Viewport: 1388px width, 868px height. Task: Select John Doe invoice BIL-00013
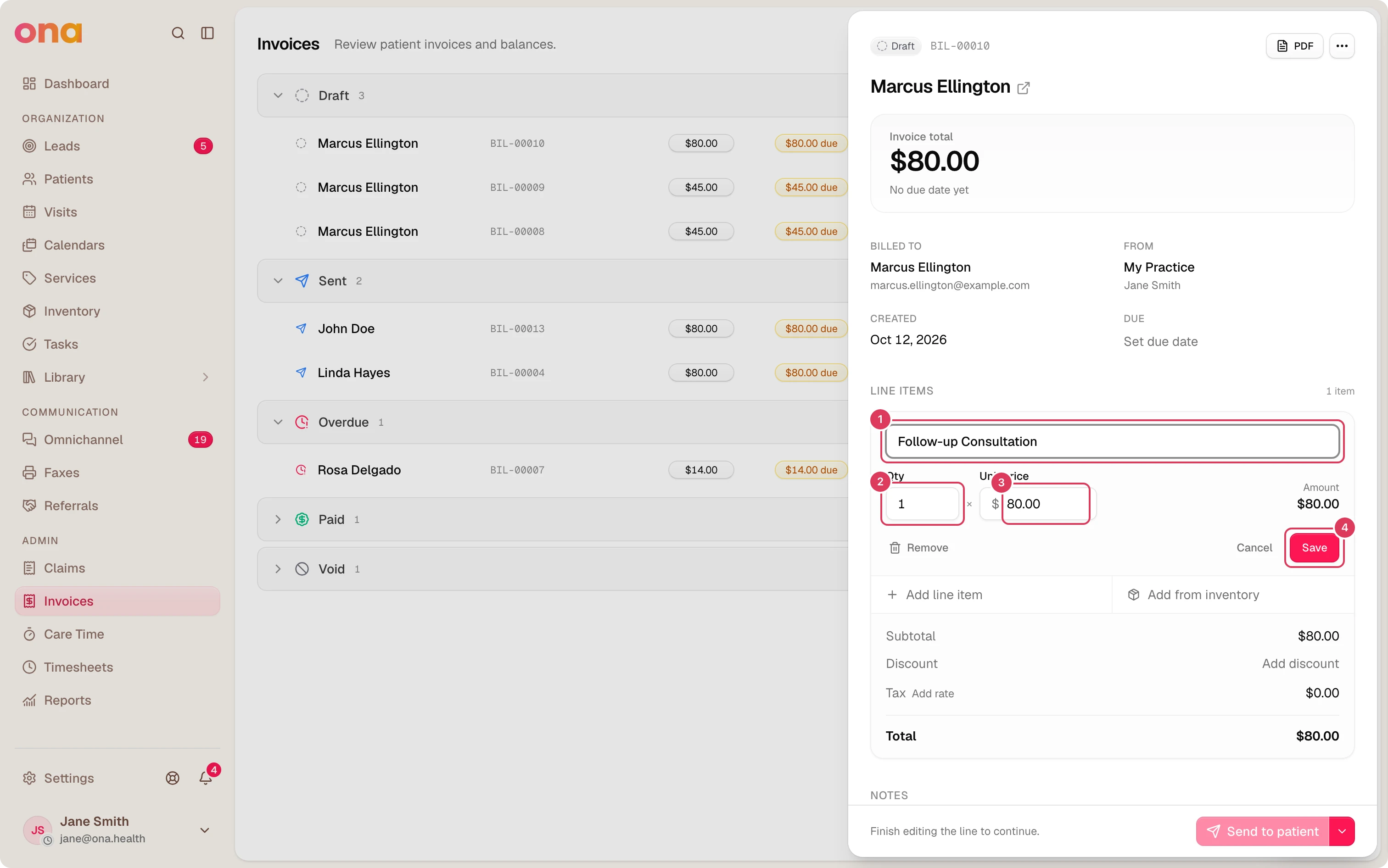[553, 328]
